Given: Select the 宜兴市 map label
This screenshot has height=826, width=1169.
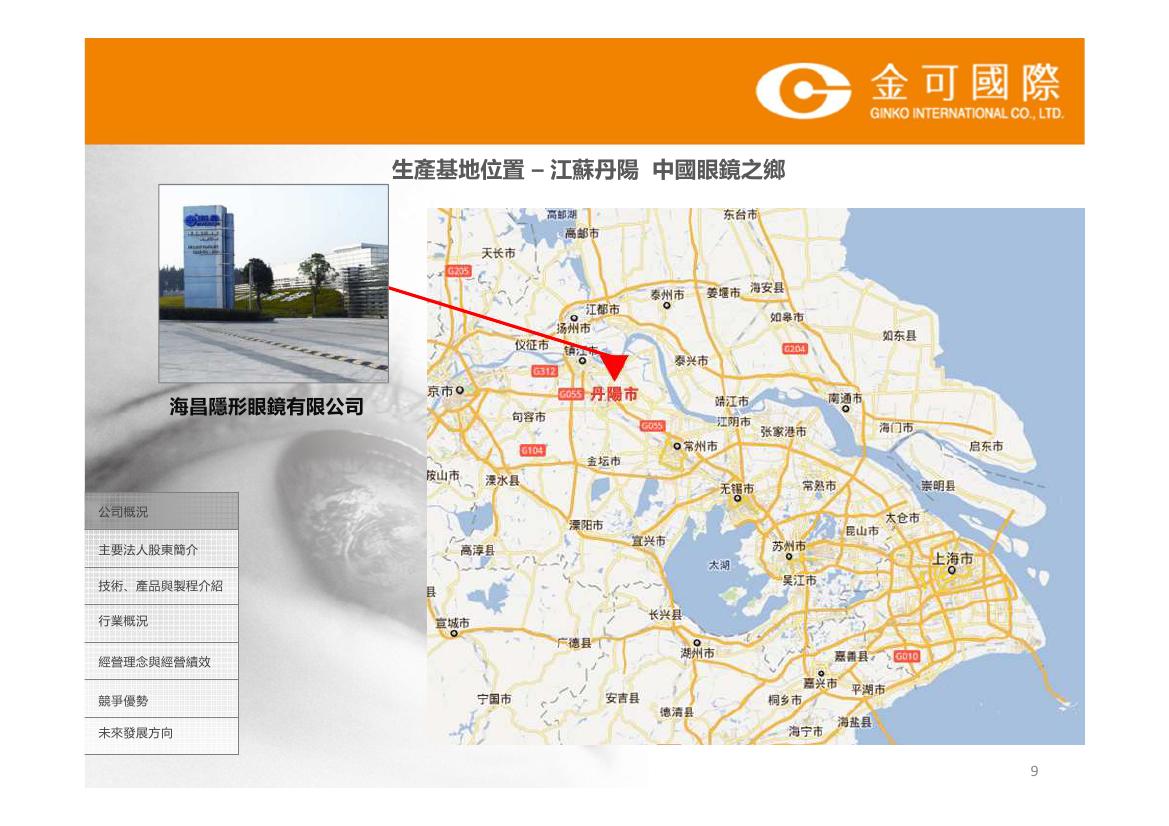Looking at the screenshot, I should [649, 540].
